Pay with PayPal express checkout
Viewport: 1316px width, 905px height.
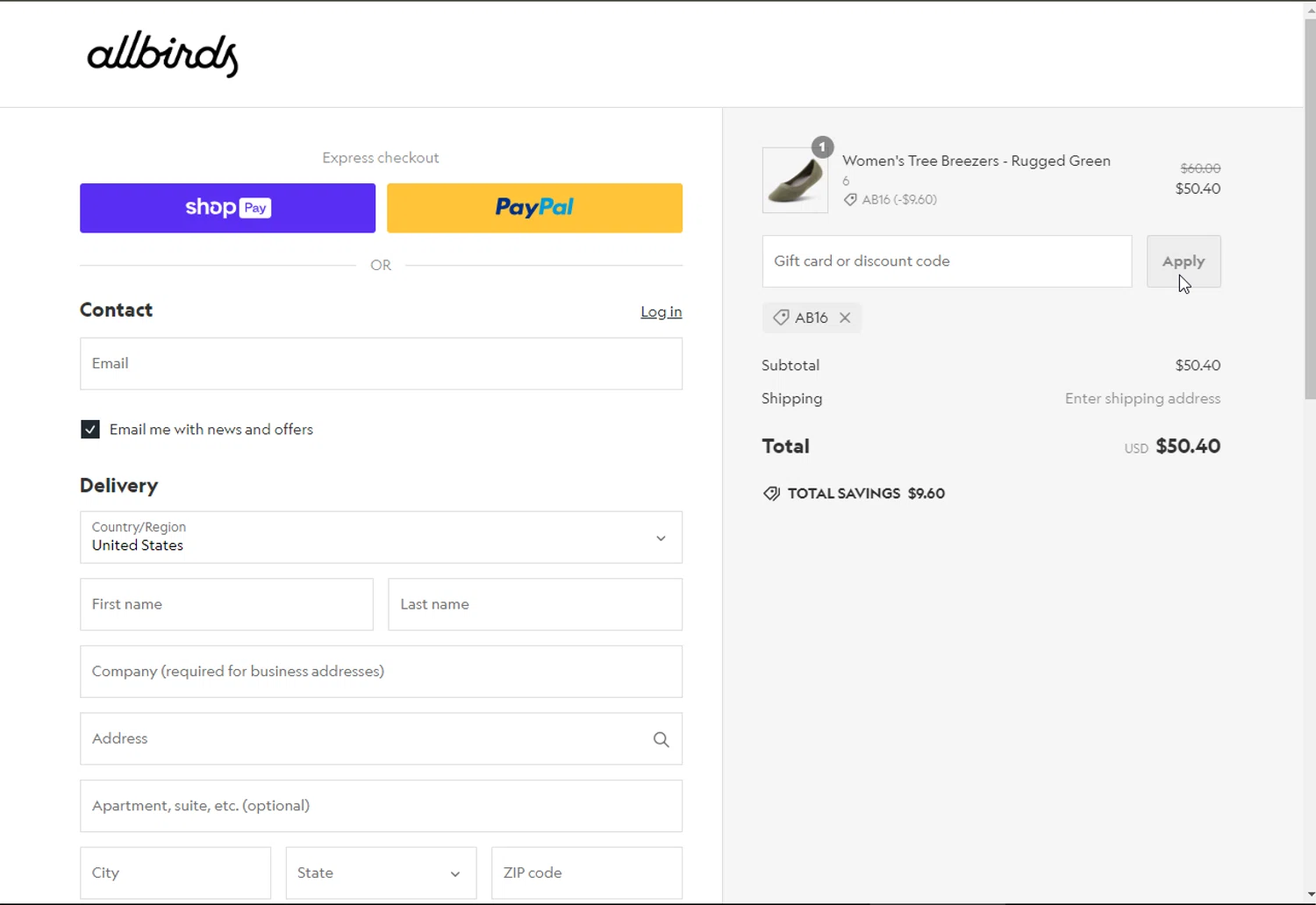[x=534, y=208]
